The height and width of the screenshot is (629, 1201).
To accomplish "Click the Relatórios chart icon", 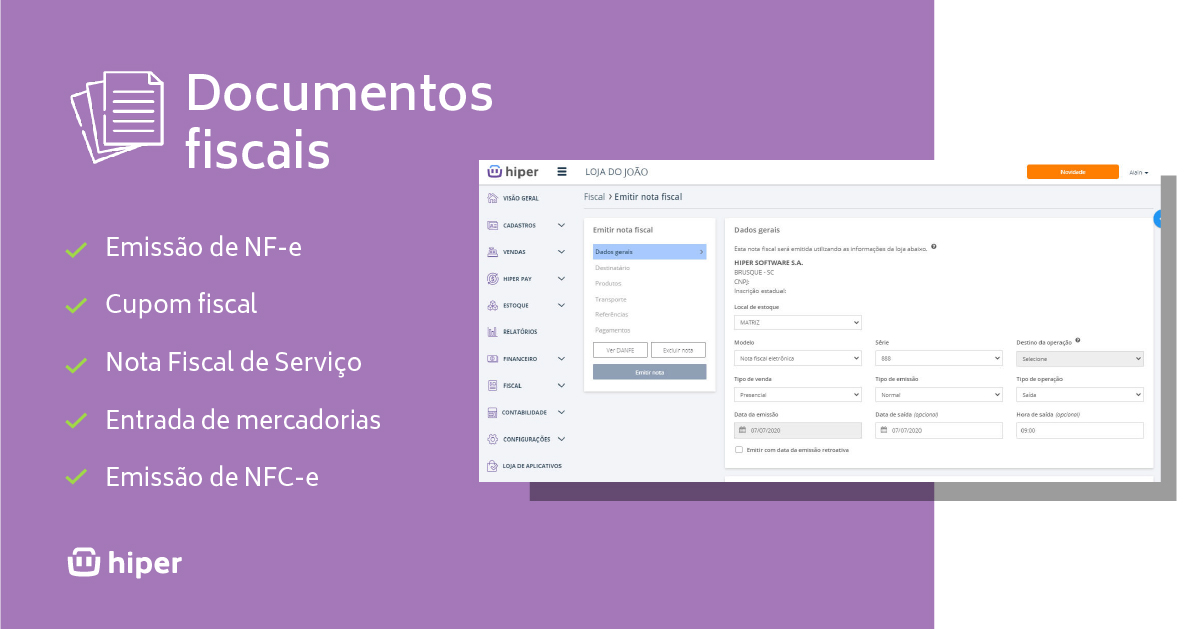I will point(492,332).
